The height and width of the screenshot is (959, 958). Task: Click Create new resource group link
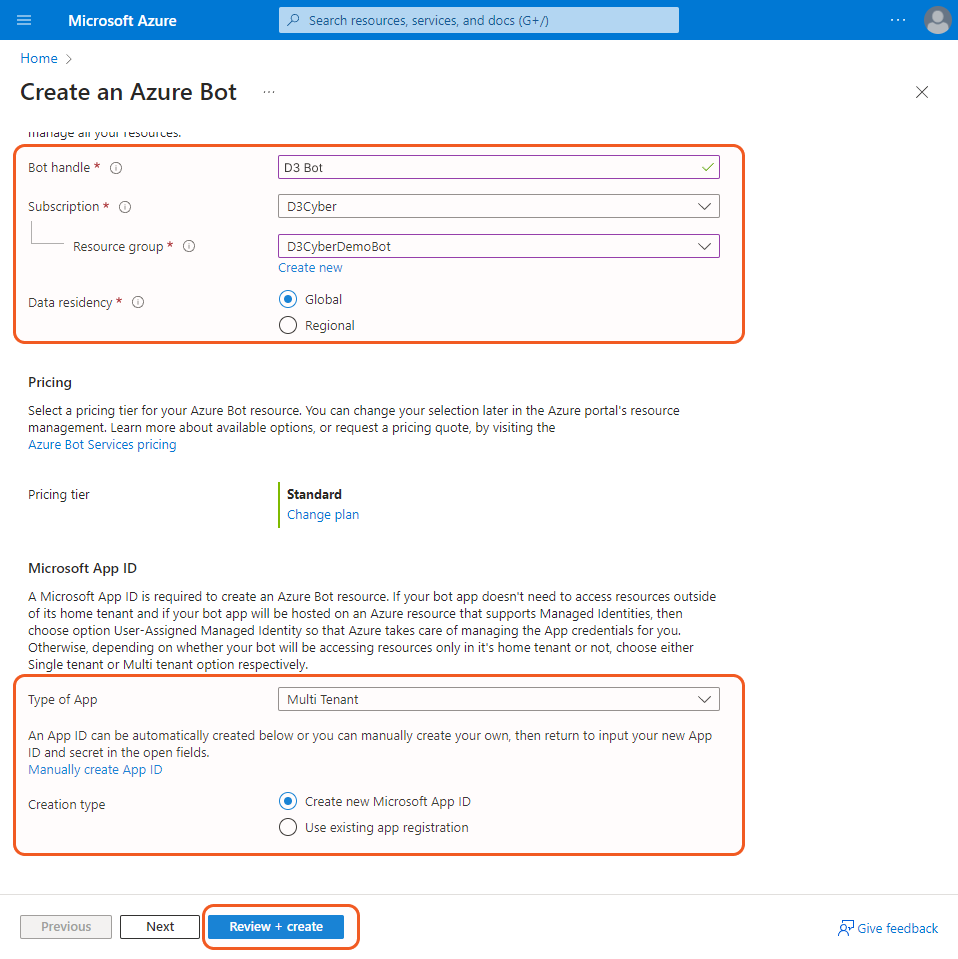(x=310, y=268)
